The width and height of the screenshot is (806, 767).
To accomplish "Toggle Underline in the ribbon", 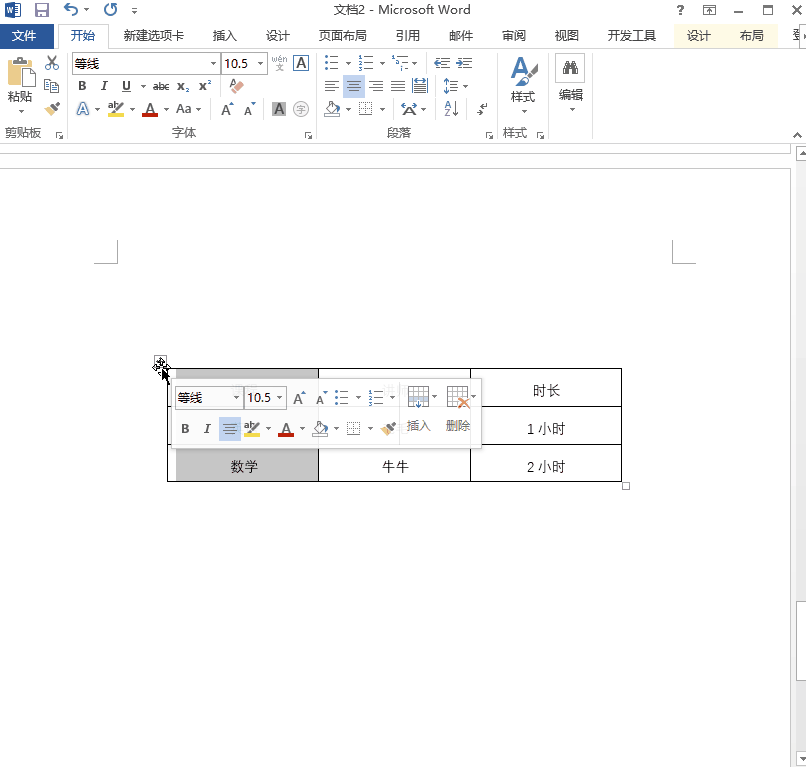I will pos(126,86).
